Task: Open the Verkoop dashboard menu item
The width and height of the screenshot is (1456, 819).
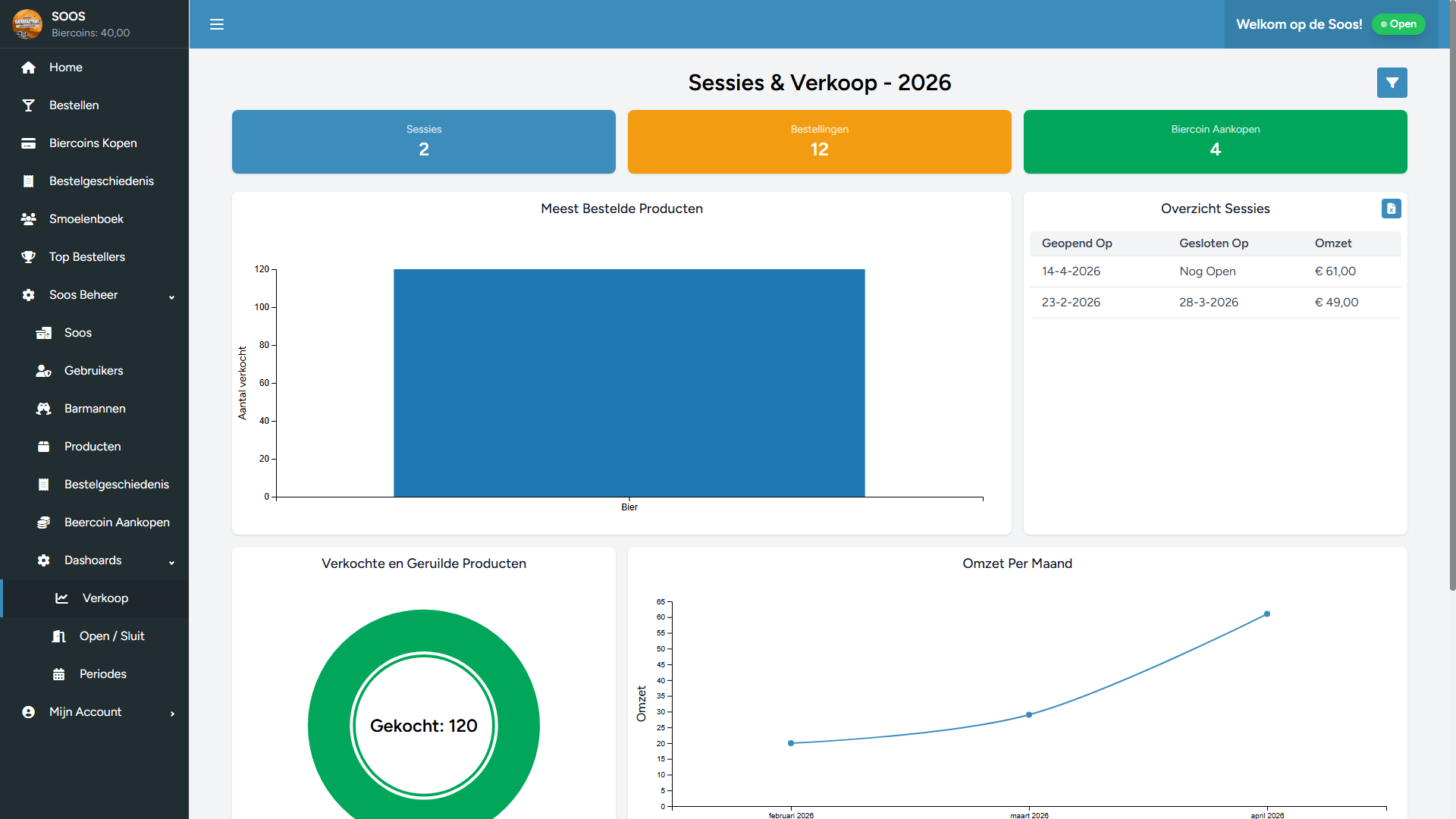Action: point(105,598)
